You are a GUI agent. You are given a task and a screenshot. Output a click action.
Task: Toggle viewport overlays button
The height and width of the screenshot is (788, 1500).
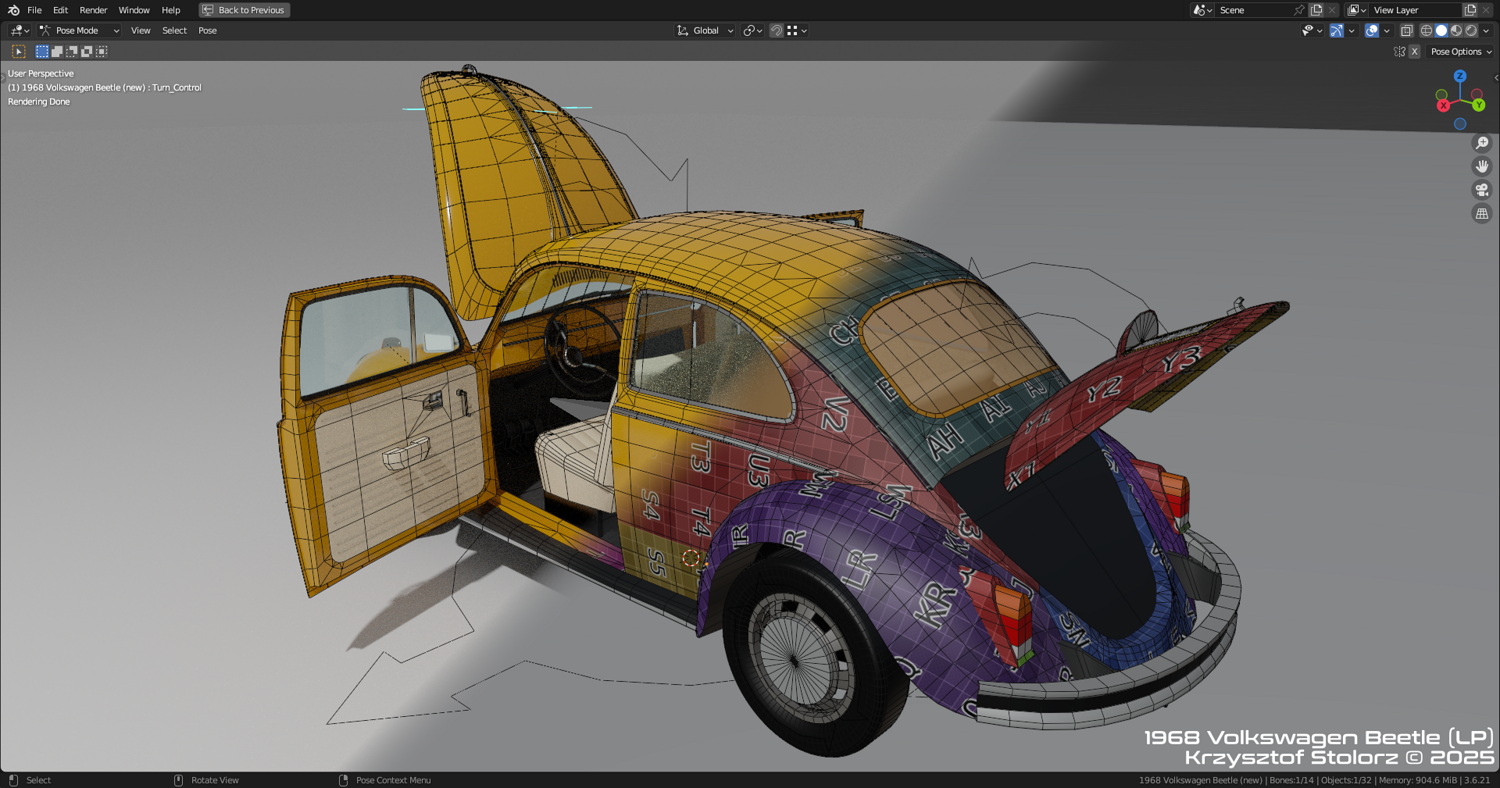pos(1372,31)
